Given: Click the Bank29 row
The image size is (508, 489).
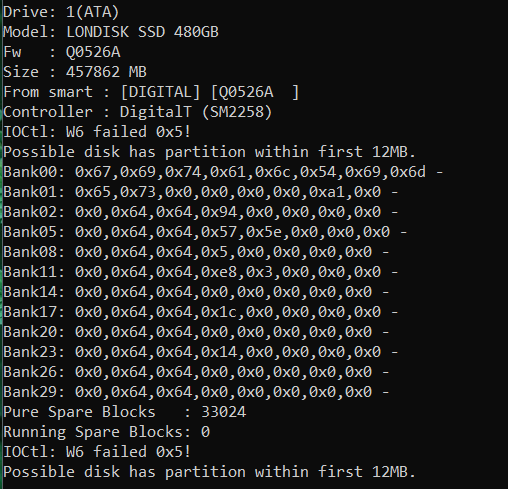Looking at the screenshot, I should tap(196, 392).
